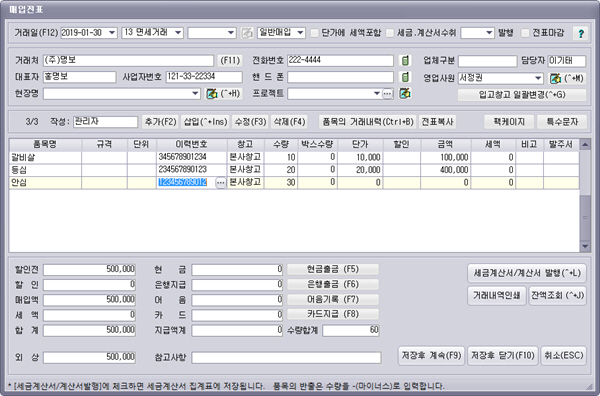600x396 pixels.
Task: Toggle 세금.계산서수취 checkbox
Action: point(390,33)
